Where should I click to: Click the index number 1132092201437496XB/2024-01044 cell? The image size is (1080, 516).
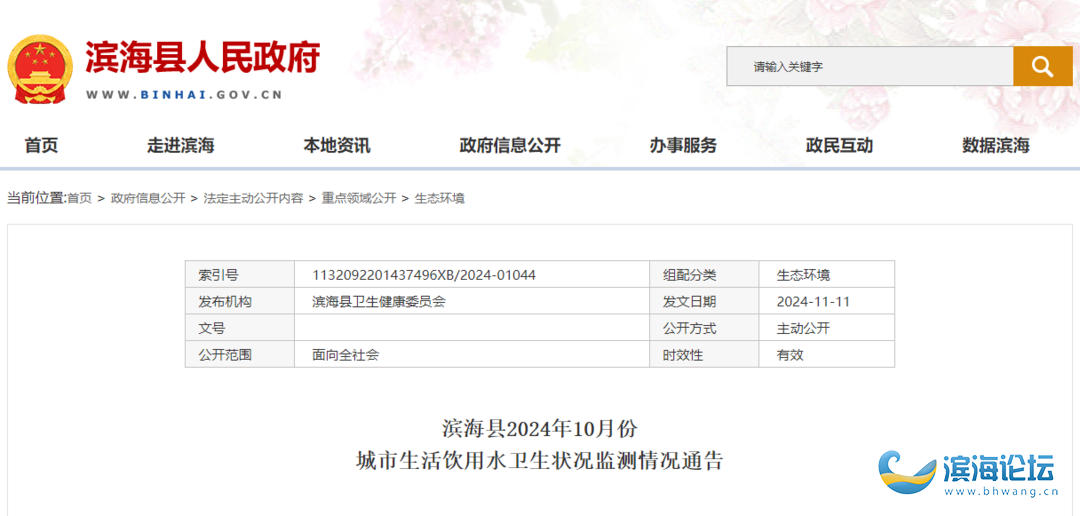(424, 275)
